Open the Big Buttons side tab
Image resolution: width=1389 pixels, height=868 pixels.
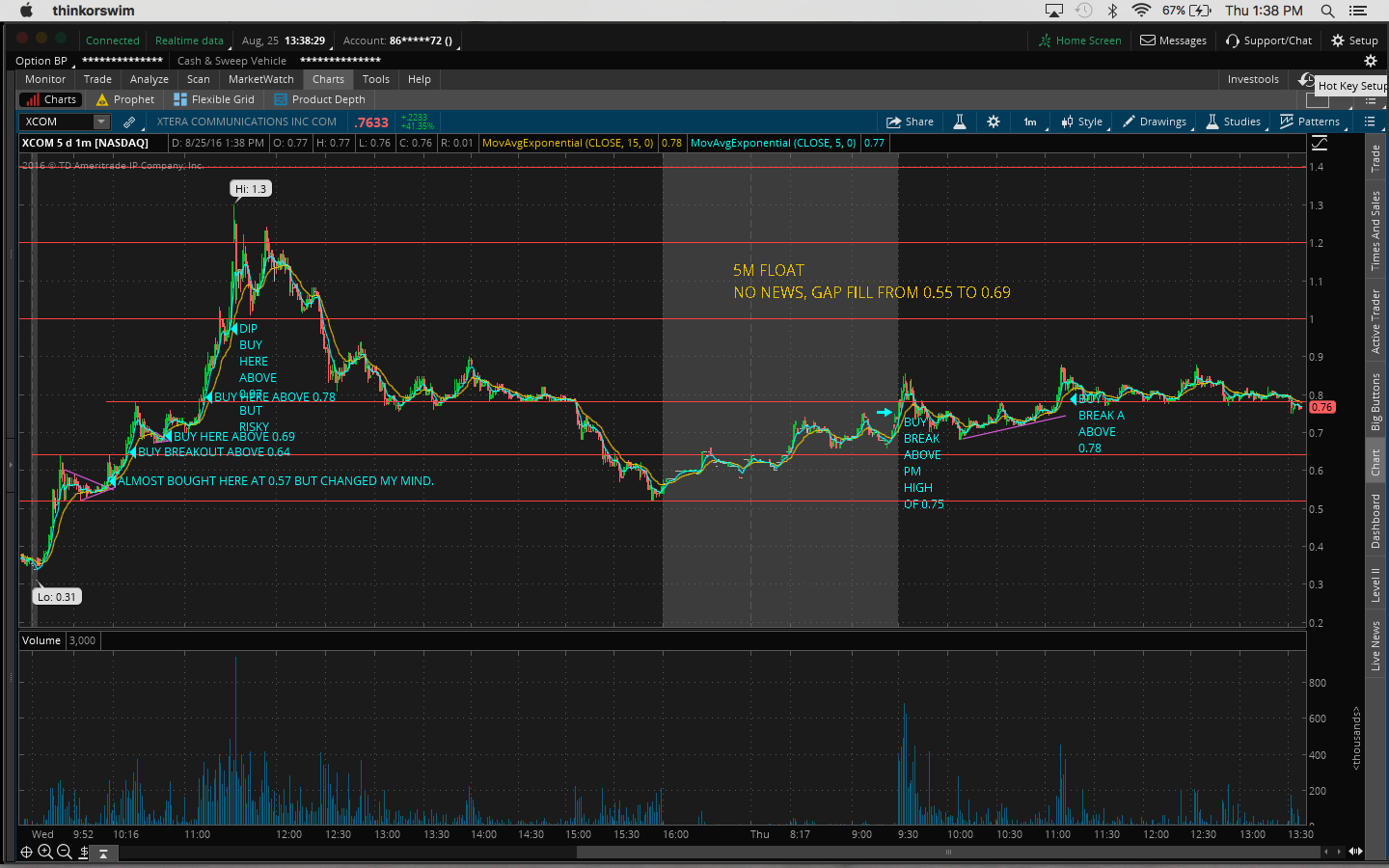pyautogui.click(x=1376, y=402)
